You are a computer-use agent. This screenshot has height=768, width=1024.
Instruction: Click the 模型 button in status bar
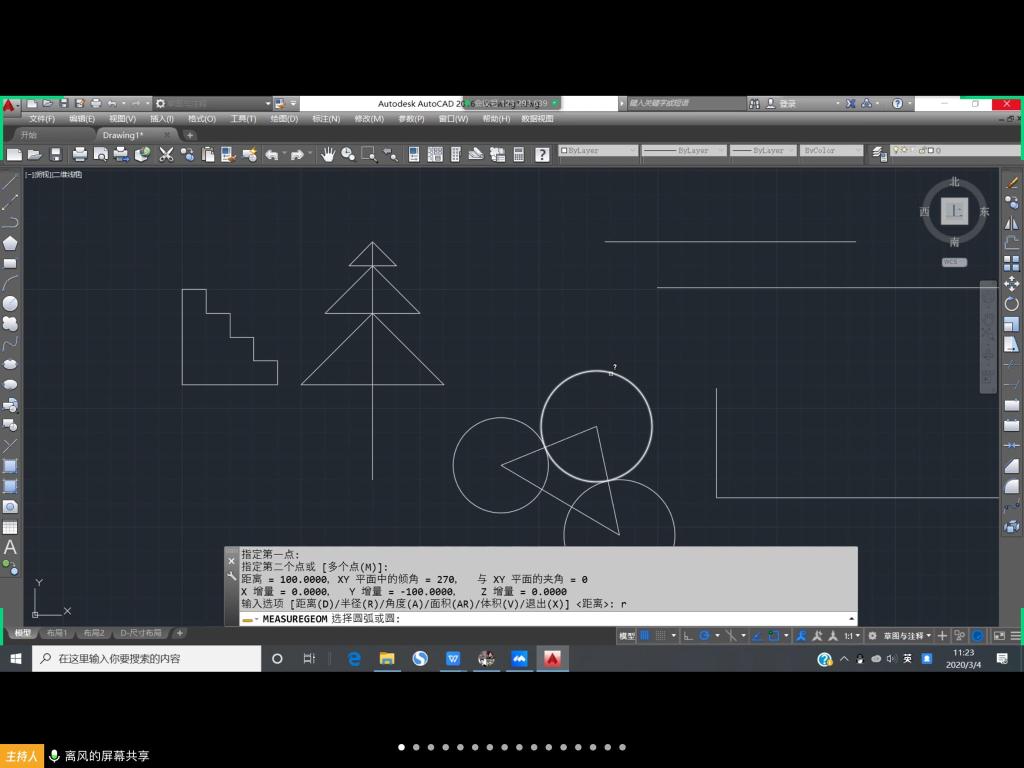tap(627, 636)
